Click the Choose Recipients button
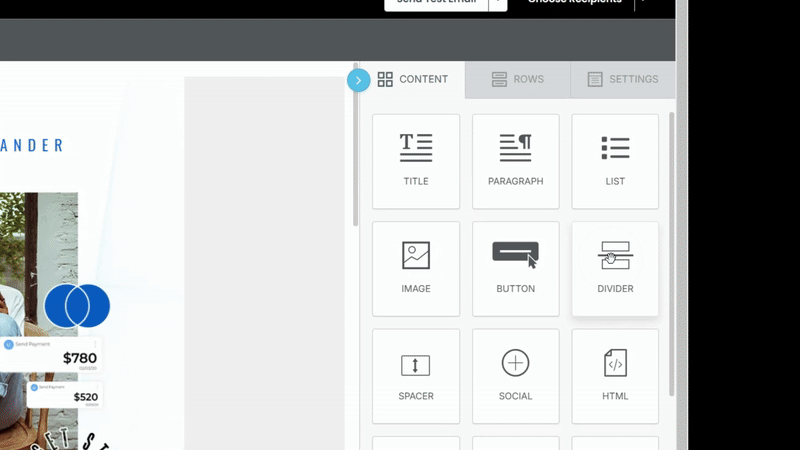Screen dimensions: 800x450 [x=574, y=3]
